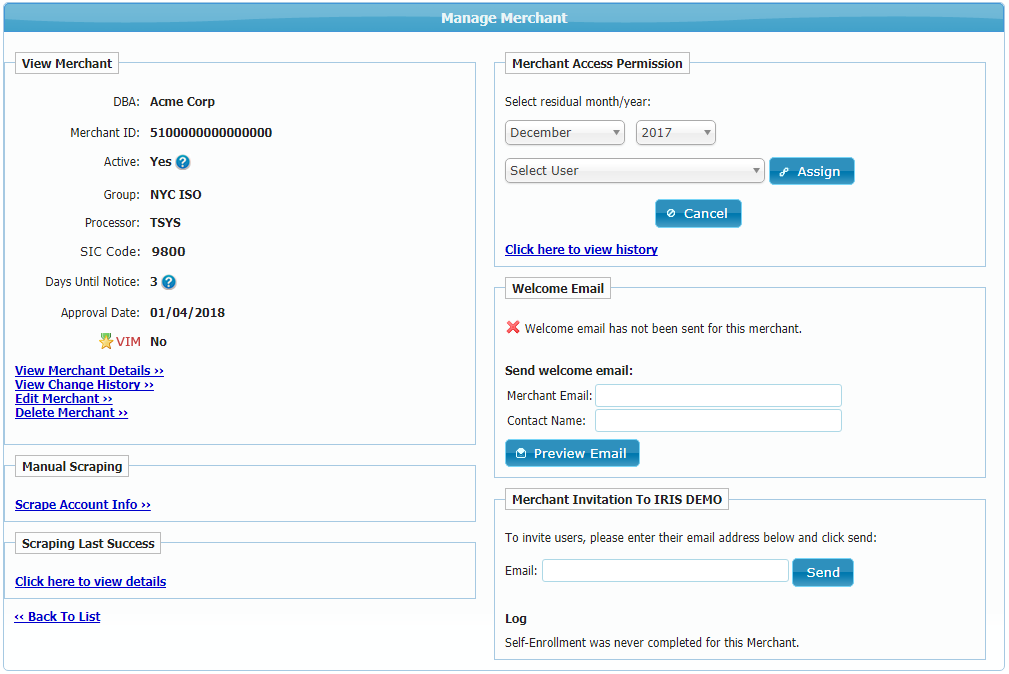This screenshot has width=1009, height=674.
Task: Open 'Click here to view history' link
Action: pos(581,250)
